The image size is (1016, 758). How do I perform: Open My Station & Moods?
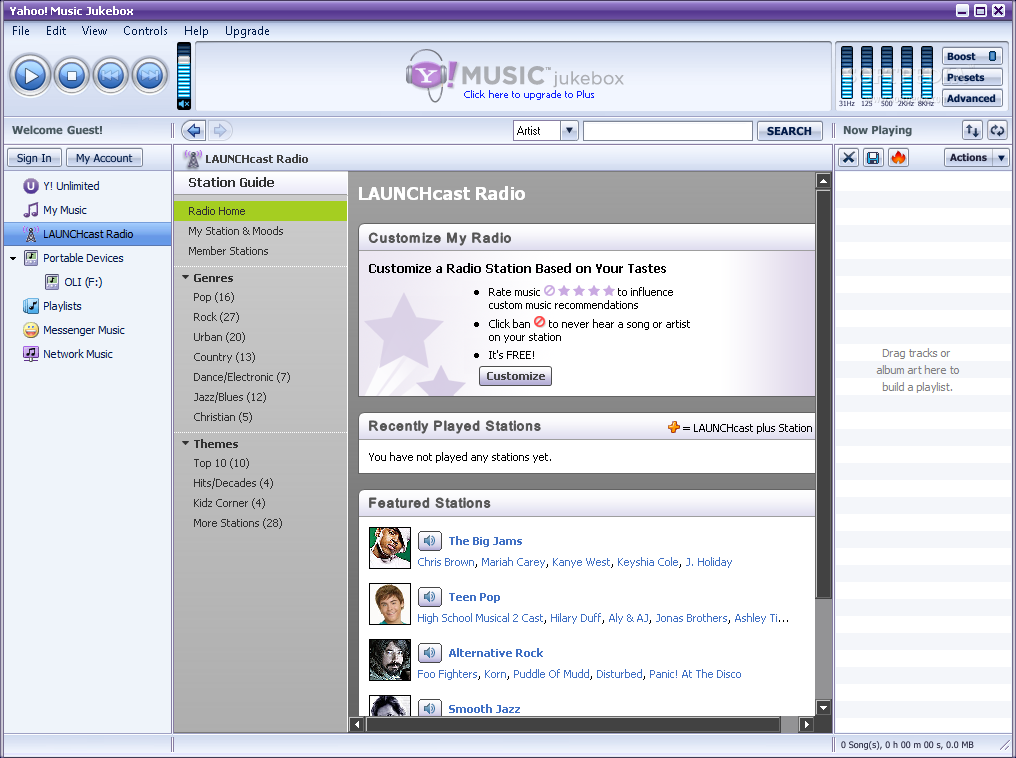click(x=236, y=231)
